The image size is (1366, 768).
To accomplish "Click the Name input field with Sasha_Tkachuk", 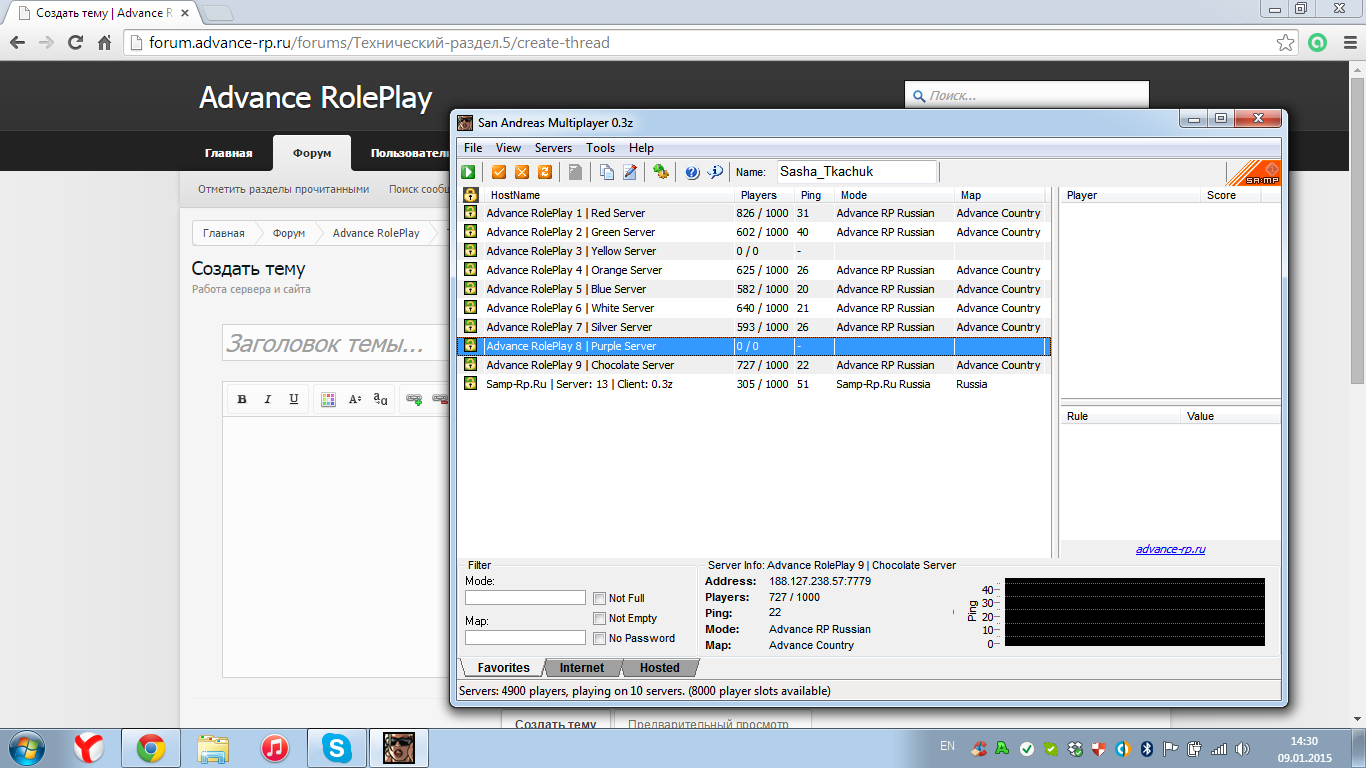I will click(857, 172).
